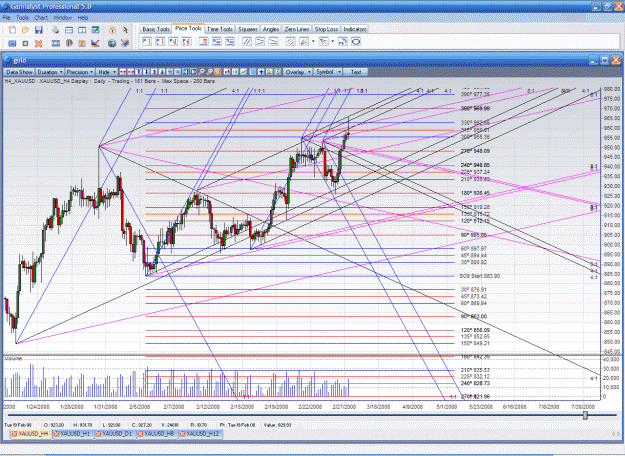Viewport: 625px width, 456px height.
Task: Click the Data Show button
Action: pyautogui.click(x=19, y=72)
